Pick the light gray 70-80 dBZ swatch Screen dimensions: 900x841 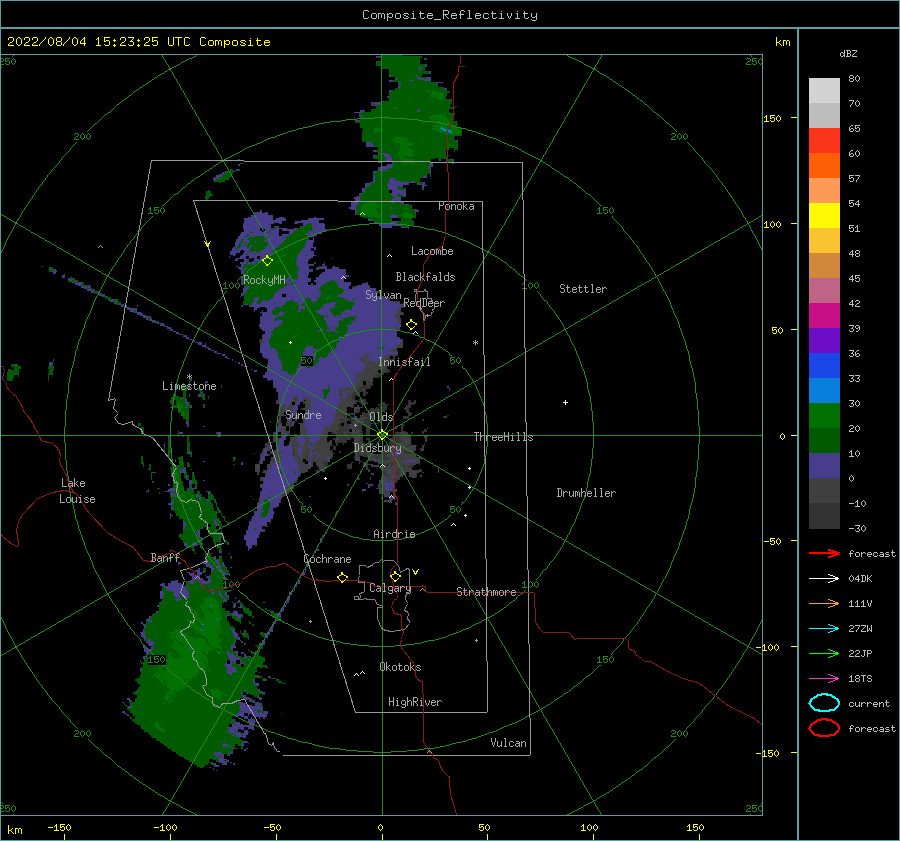tap(824, 91)
